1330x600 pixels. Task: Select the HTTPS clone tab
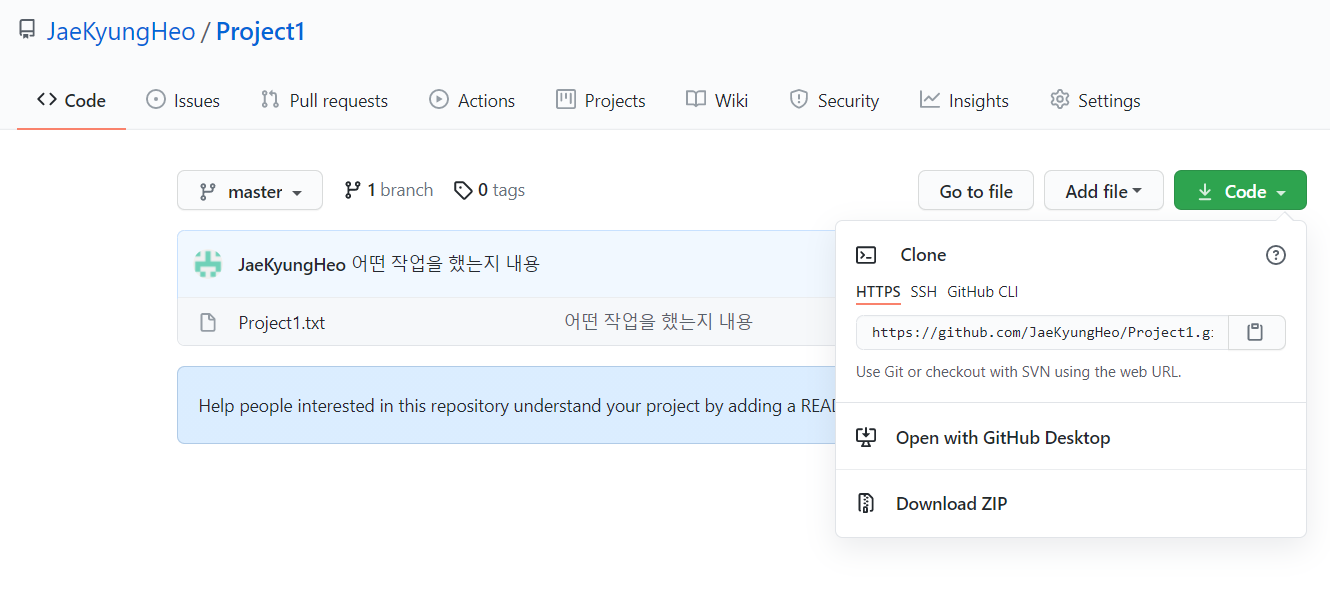coord(878,292)
